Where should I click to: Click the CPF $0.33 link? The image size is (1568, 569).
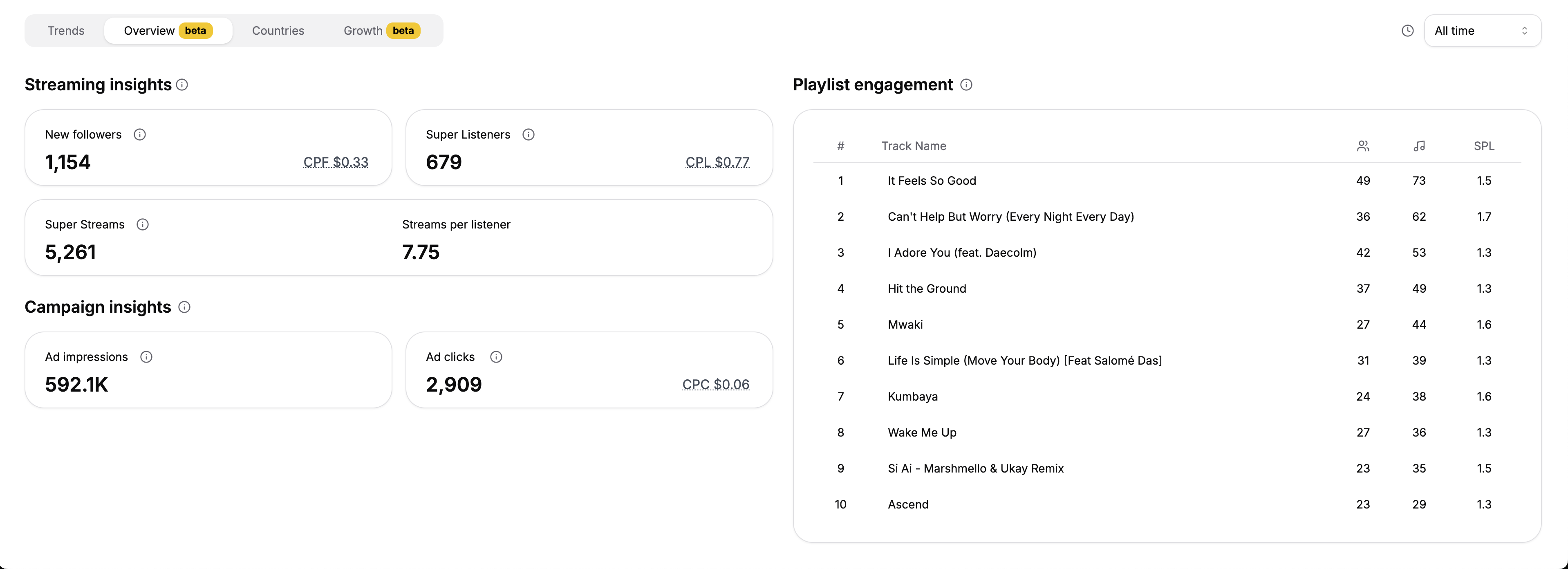(x=336, y=162)
